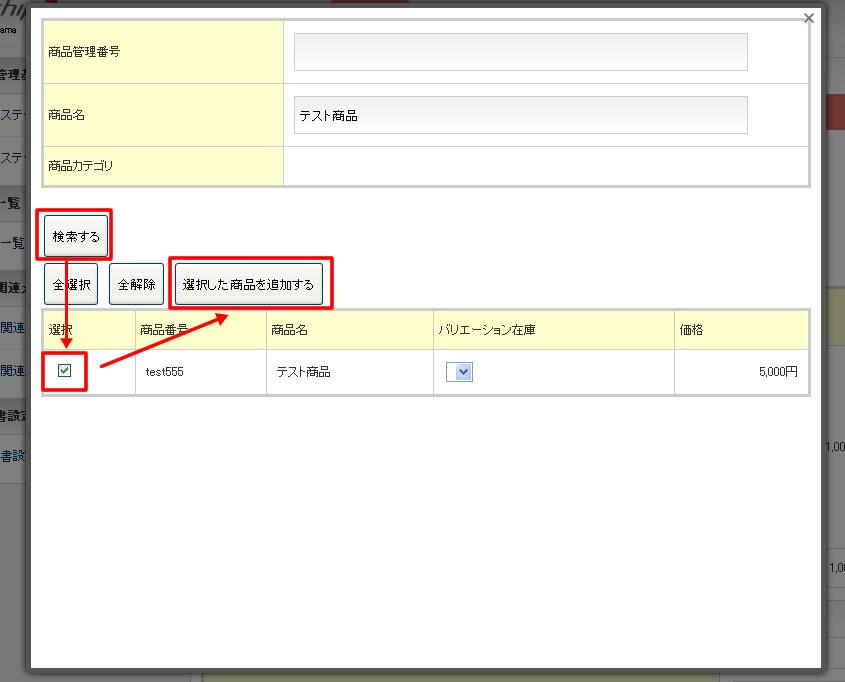Select the test555 product number cell

tap(164, 372)
